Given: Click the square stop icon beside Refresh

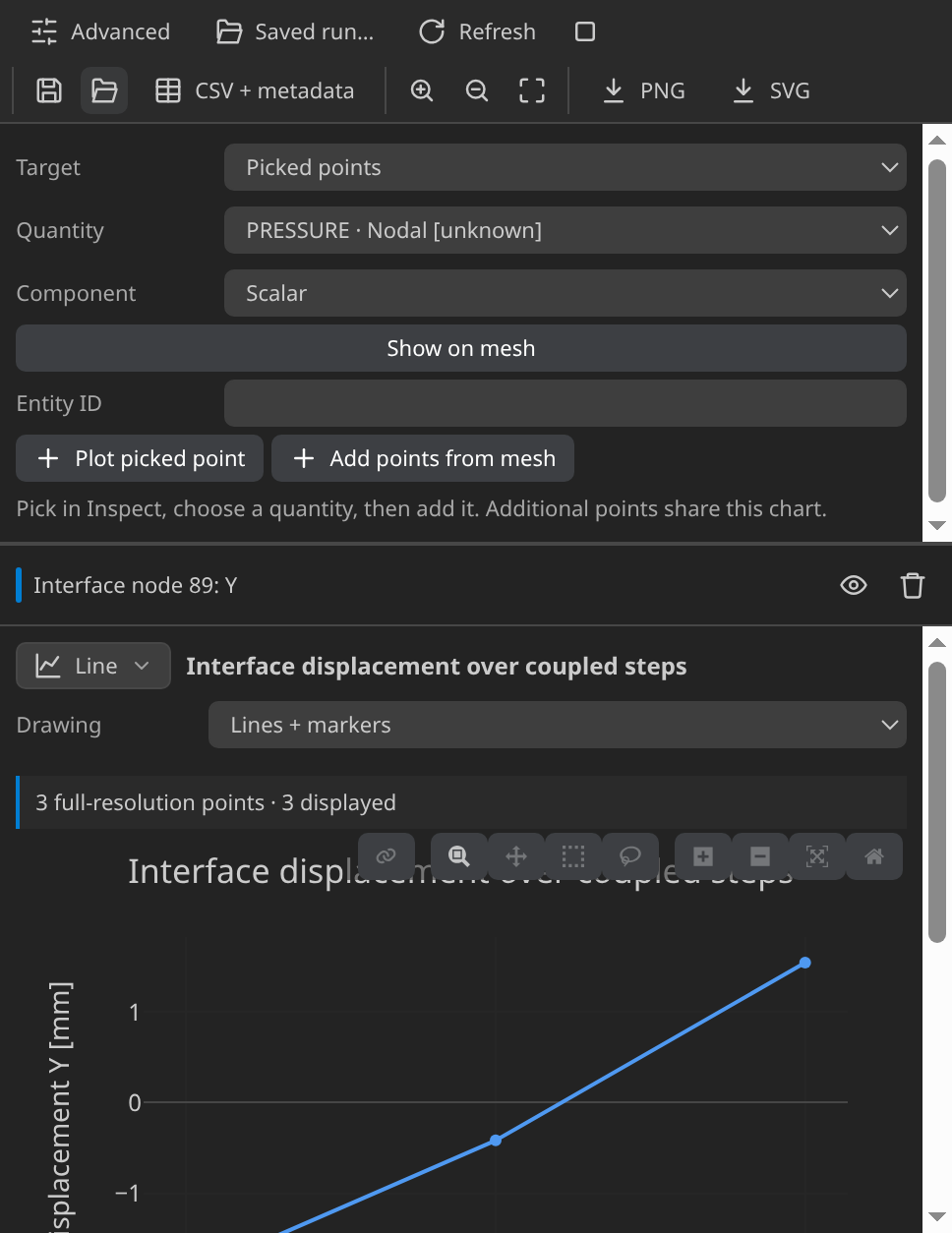Looking at the screenshot, I should pos(585,31).
